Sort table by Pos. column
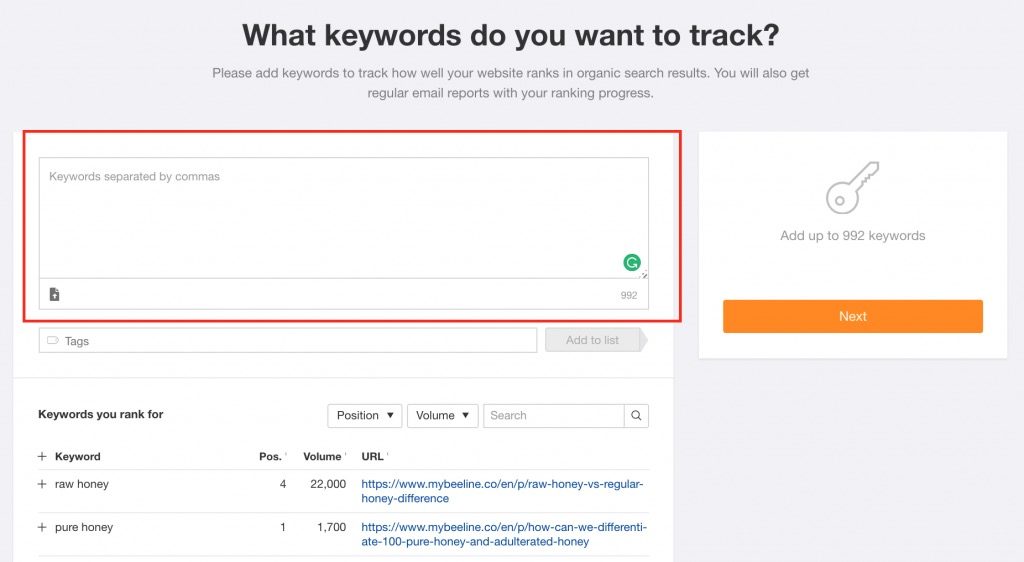Screen dimensions: 1024x562 271,457
